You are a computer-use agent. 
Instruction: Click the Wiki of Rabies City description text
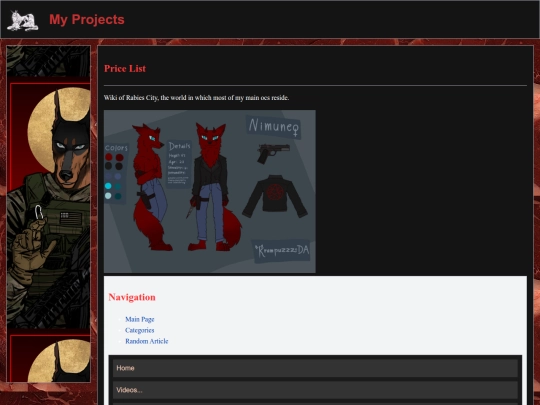tap(197, 98)
